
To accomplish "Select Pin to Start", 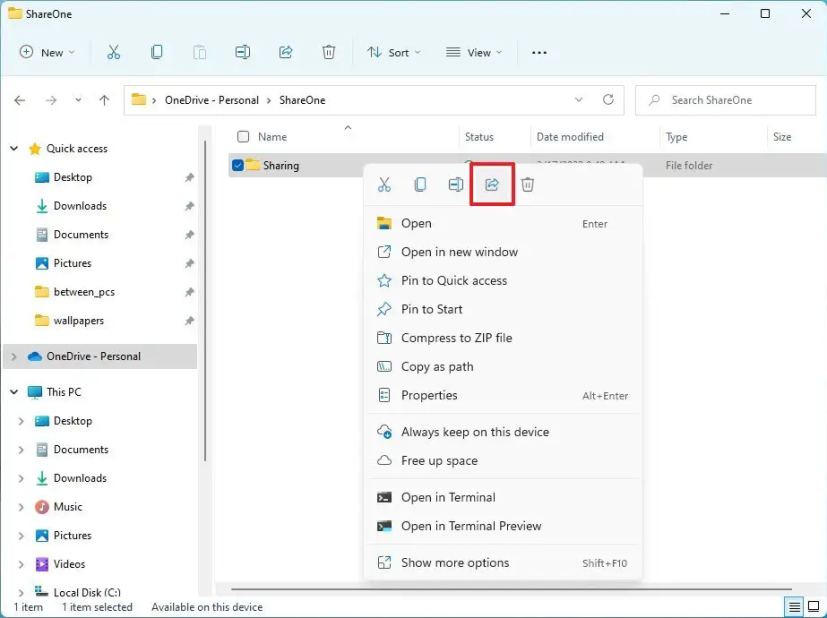I will click(503, 309).
